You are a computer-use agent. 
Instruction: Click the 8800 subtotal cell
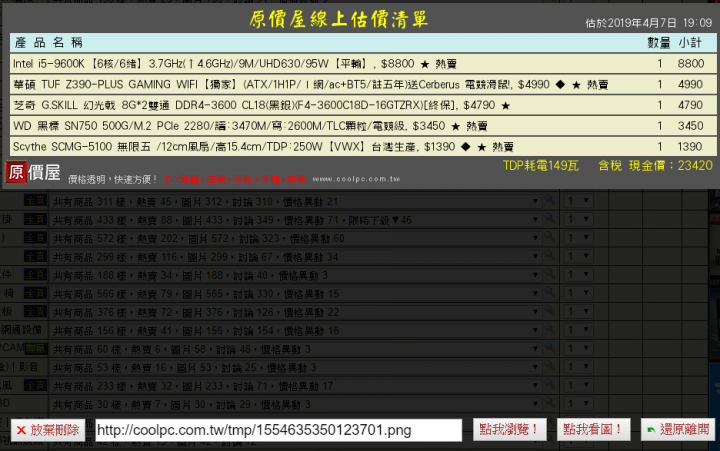click(x=691, y=63)
